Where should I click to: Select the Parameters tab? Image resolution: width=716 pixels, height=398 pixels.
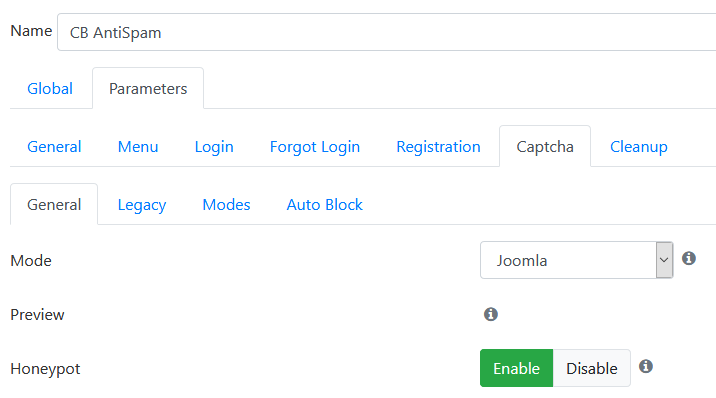click(148, 89)
